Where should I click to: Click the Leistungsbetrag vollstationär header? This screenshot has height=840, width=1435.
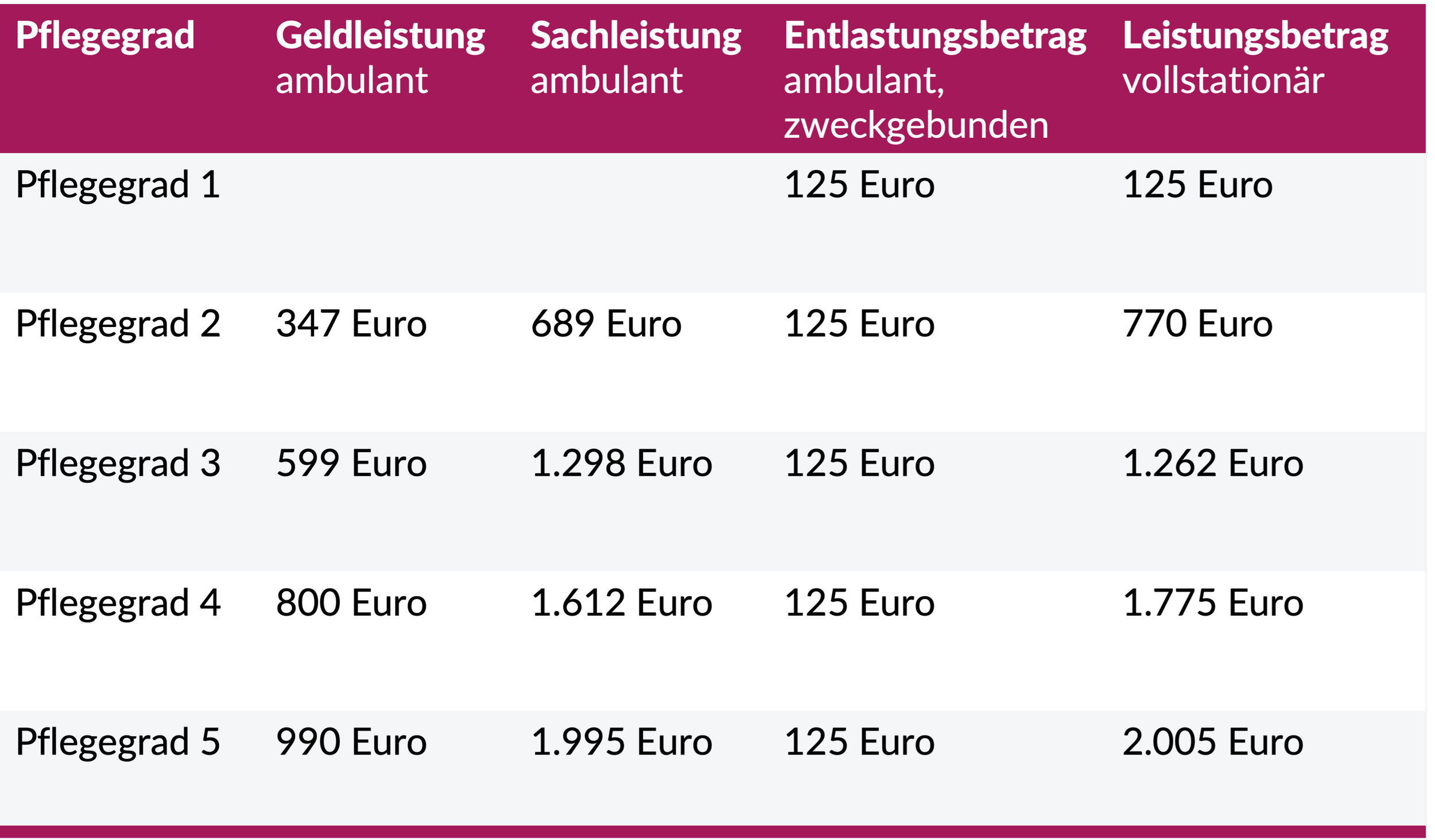tap(1255, 57)
